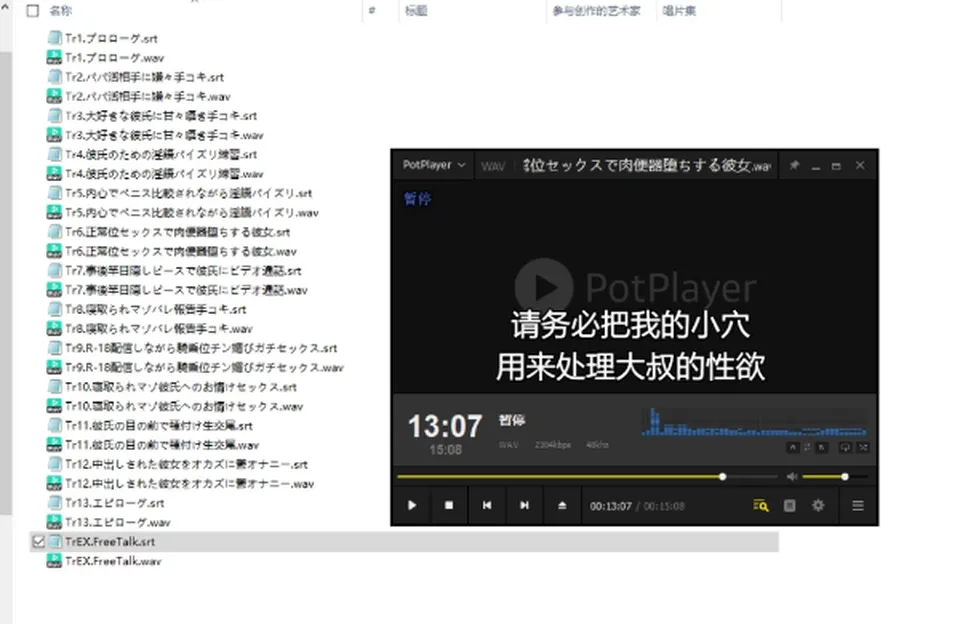Select file Tr13.エピローグ.wav
Image resolution: width=960 pixels, height=624 pixels.
click(108, 522)
